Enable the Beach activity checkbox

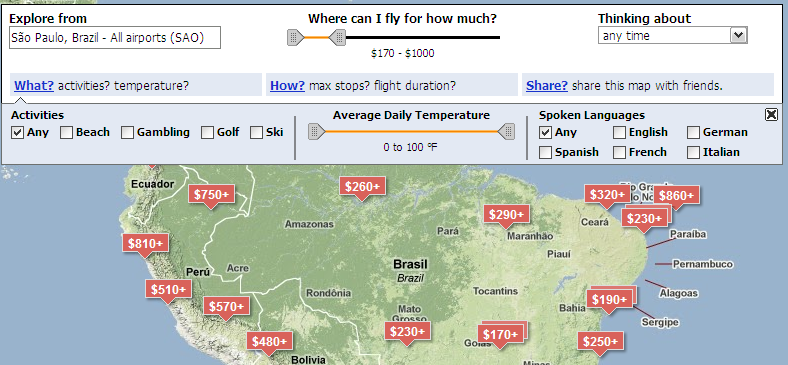[x=66, y=133]
